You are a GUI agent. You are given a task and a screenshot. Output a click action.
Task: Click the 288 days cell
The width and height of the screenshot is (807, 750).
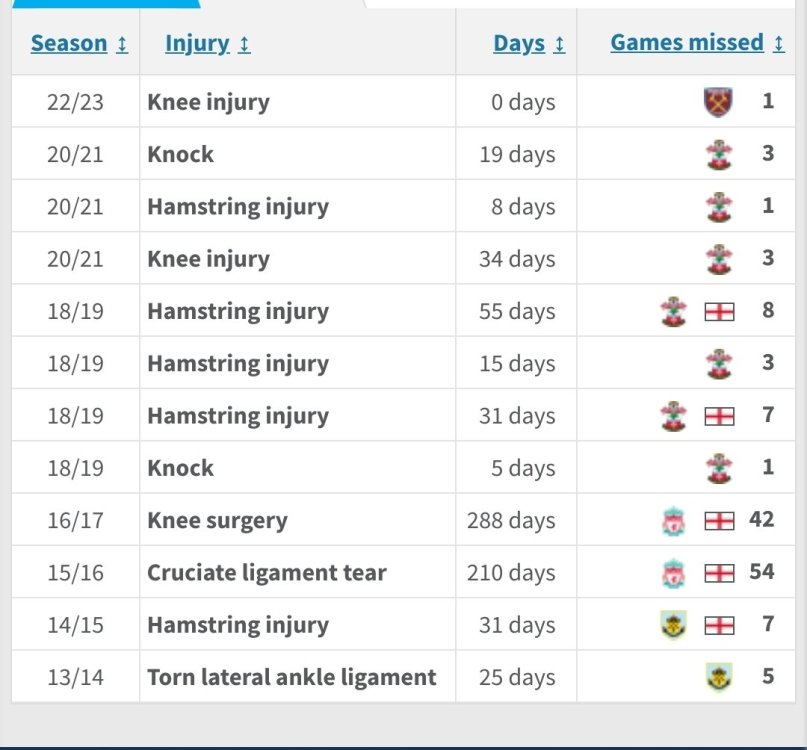(511, 521)
